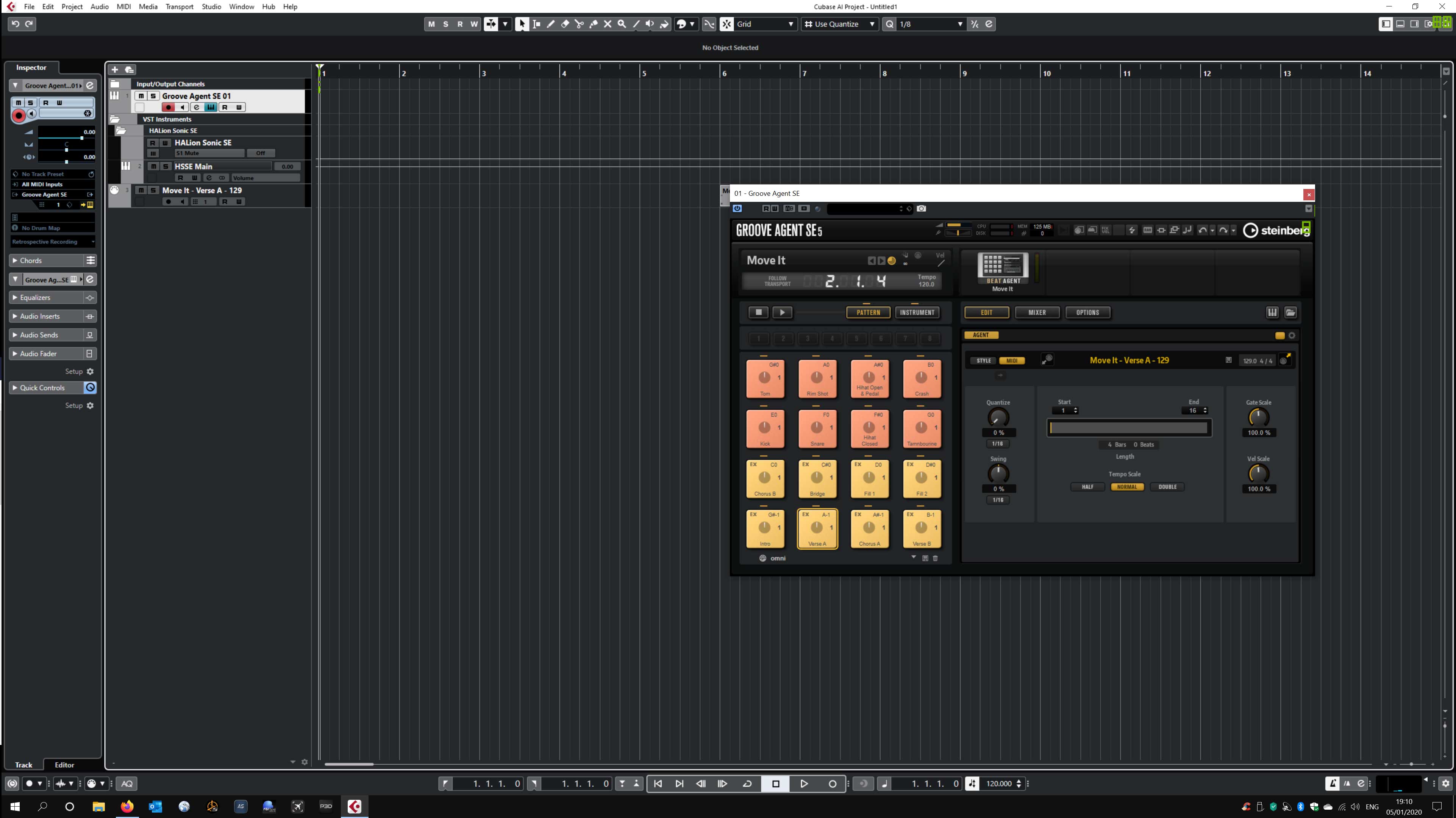Click the Swing knob
Screen dimensions: 1456x818
click(x=998, y=473)
